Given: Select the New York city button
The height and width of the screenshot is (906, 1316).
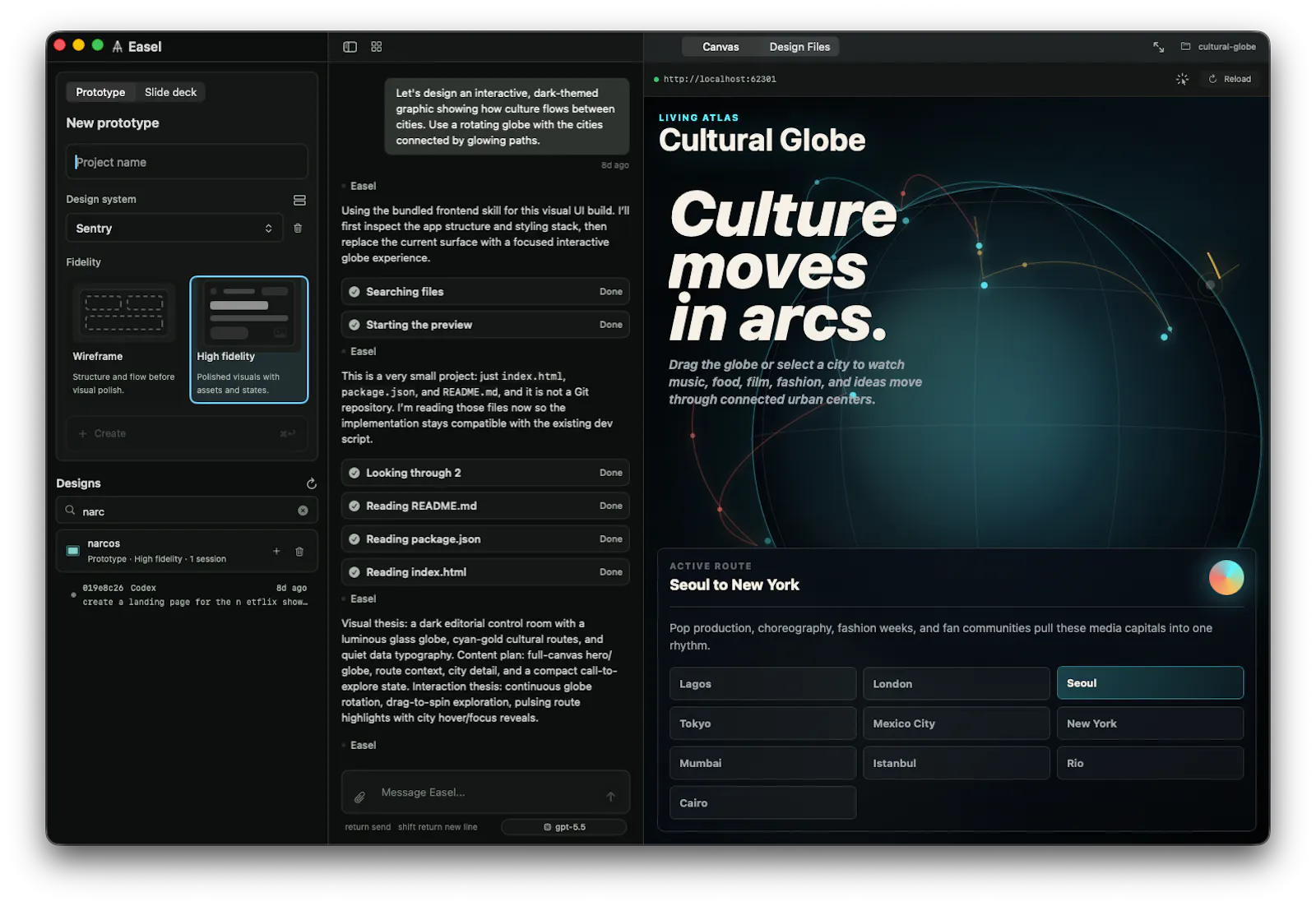Looking at the screenshot, I should click(1150, 723).
